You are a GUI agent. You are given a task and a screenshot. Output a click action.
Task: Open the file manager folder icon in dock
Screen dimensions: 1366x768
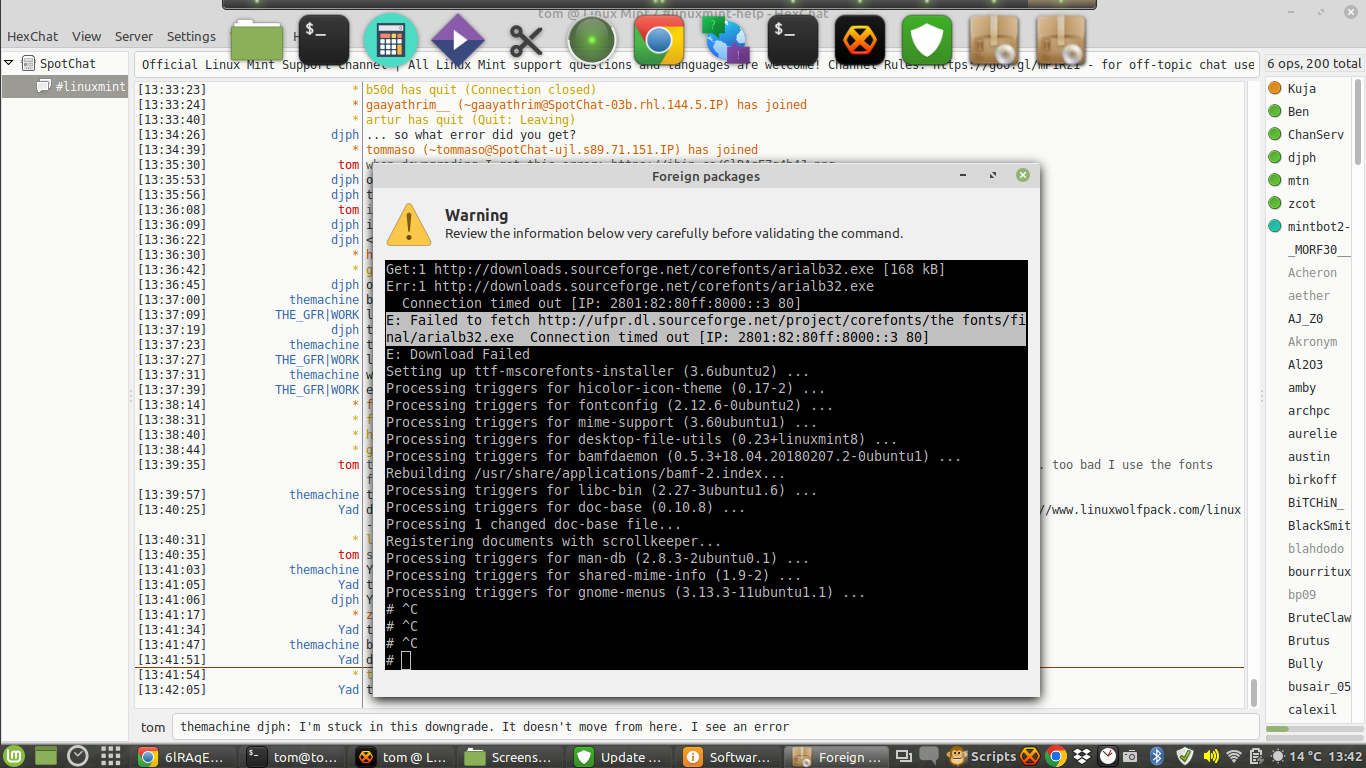[x=257, y=41]
